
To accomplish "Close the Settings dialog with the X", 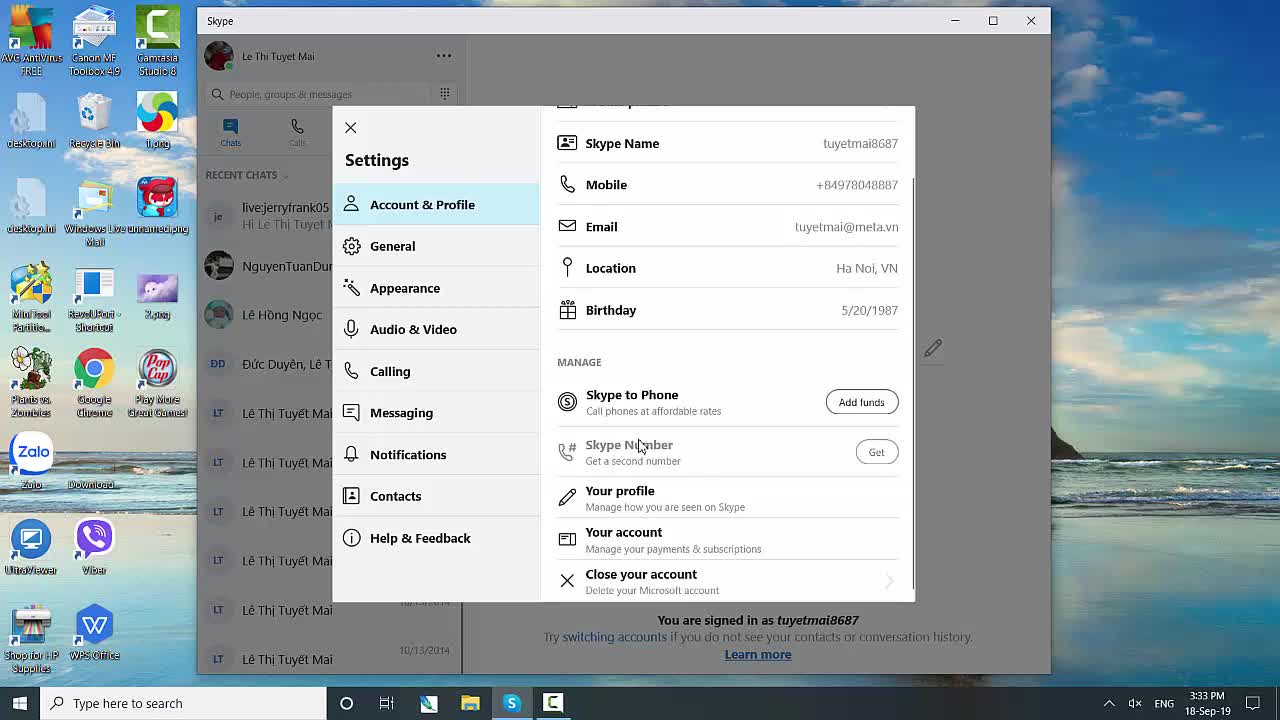I will 350,128.
